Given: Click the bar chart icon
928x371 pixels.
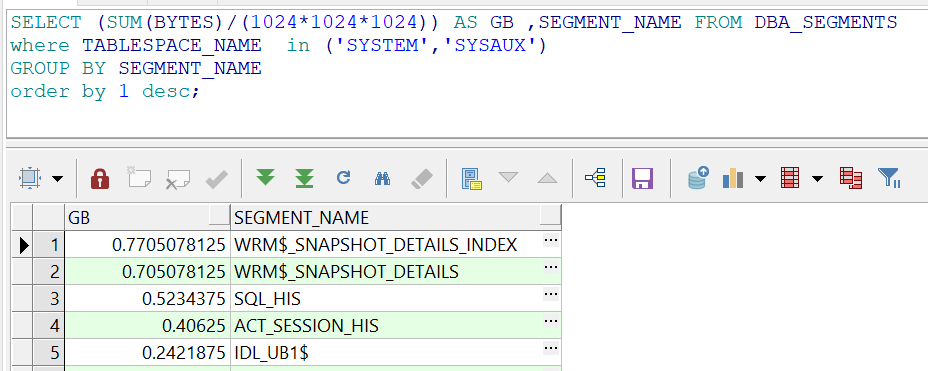Looking at the screenshot, I should (x=733, y=178).
